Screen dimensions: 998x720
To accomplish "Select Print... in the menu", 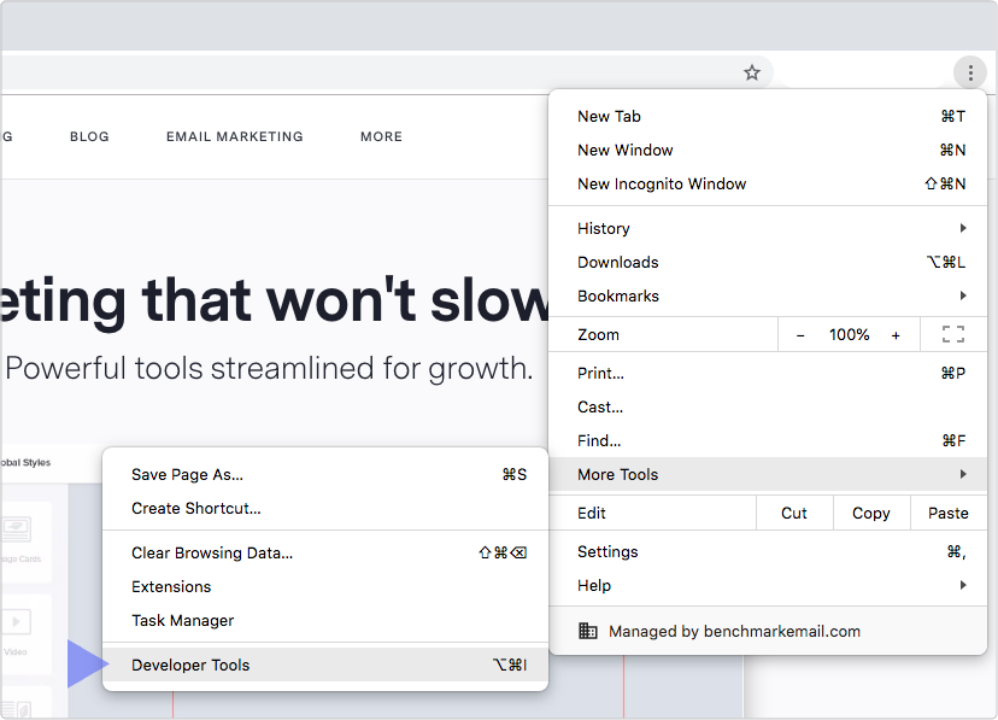I will [x=768, y=373].
